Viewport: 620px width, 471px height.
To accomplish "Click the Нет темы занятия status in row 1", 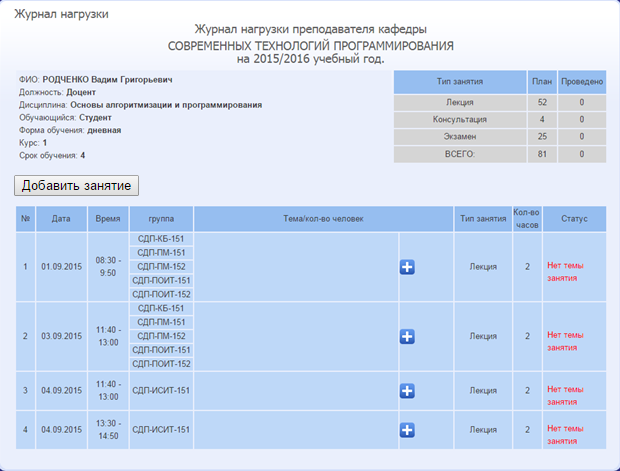I will point(565,272).
